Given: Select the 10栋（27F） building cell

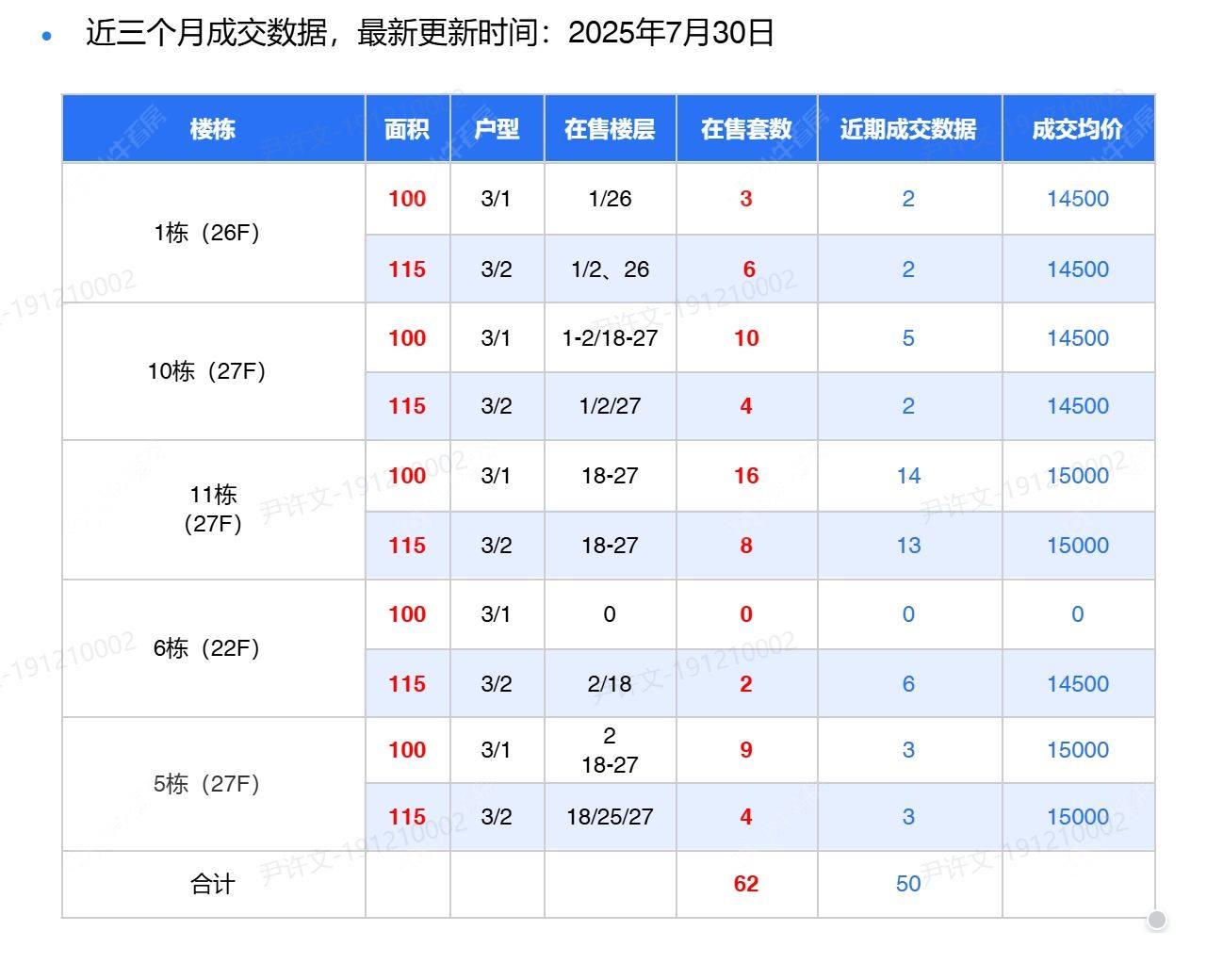Looking at the screenshot, I should (x=207, y=371).
